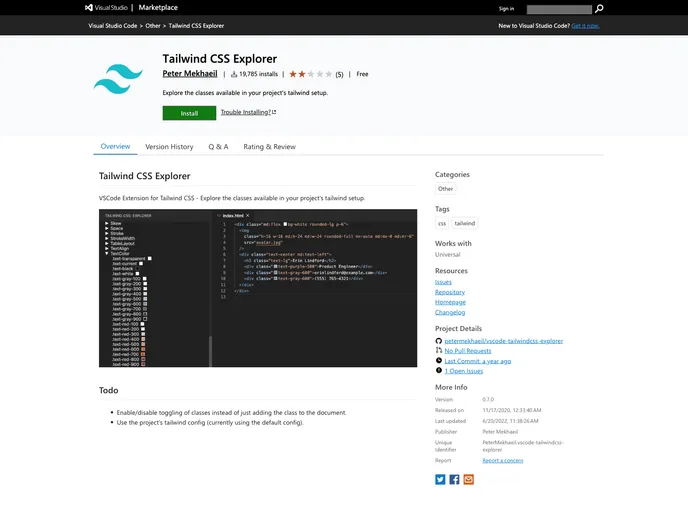Click the (5) review count
Screen dimensions: 688x512
coord(340,75)
